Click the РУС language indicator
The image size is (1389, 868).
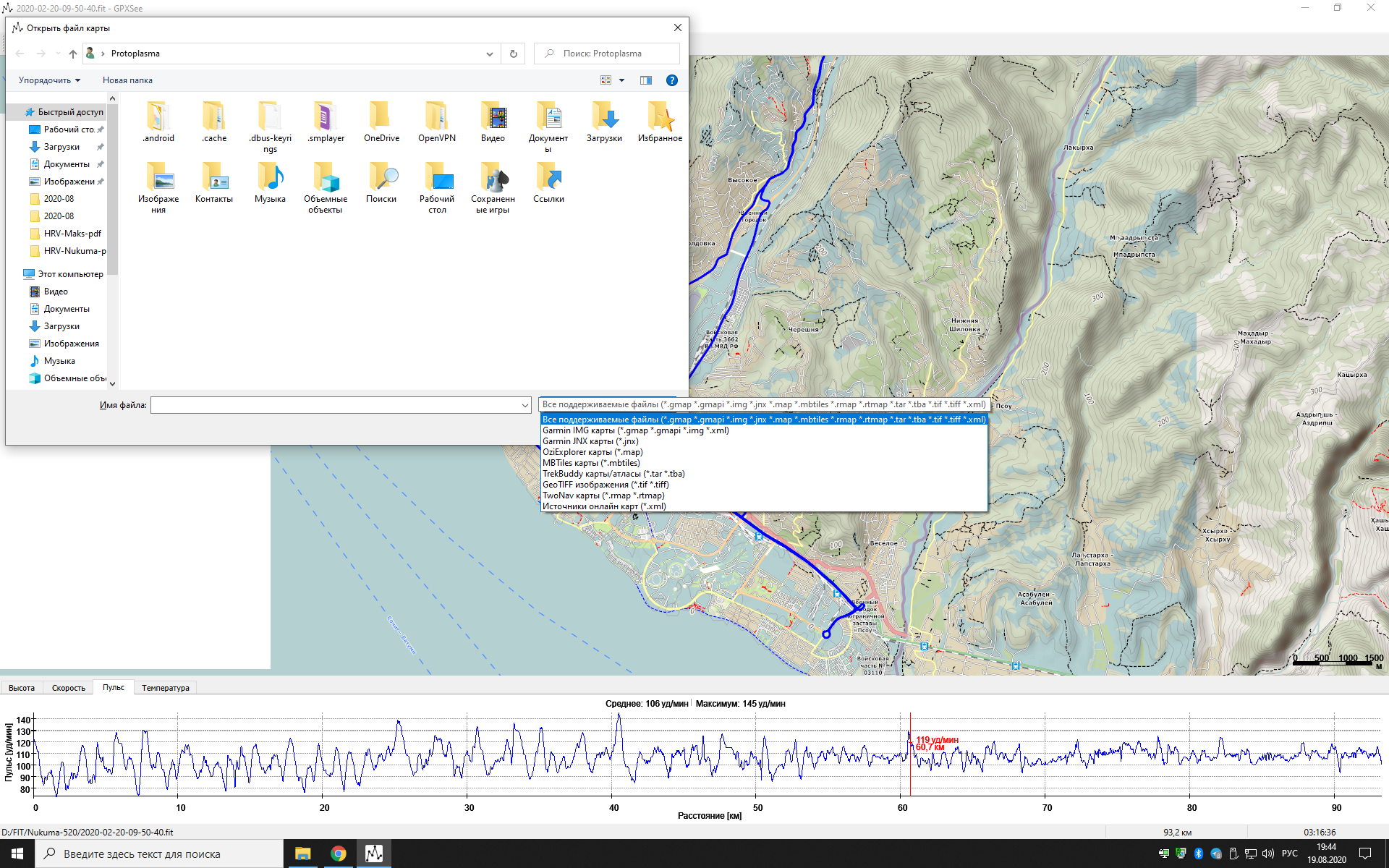pos(1289,854)
